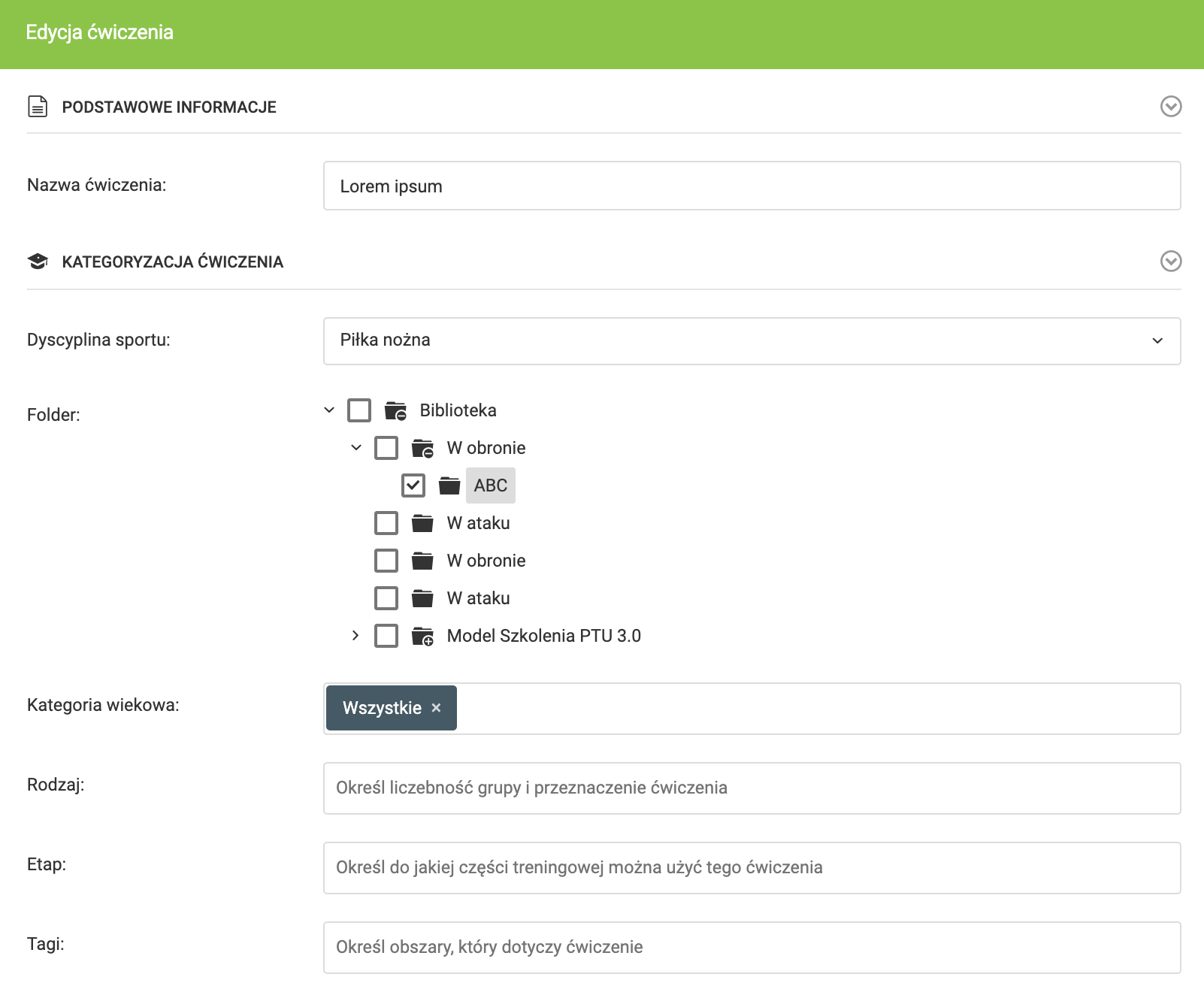Click the graduation cap icon beside Kategoryzacja ćwiczenia
The height and width of the screenshot is (992, 1204).
click(x=38, y=262)
